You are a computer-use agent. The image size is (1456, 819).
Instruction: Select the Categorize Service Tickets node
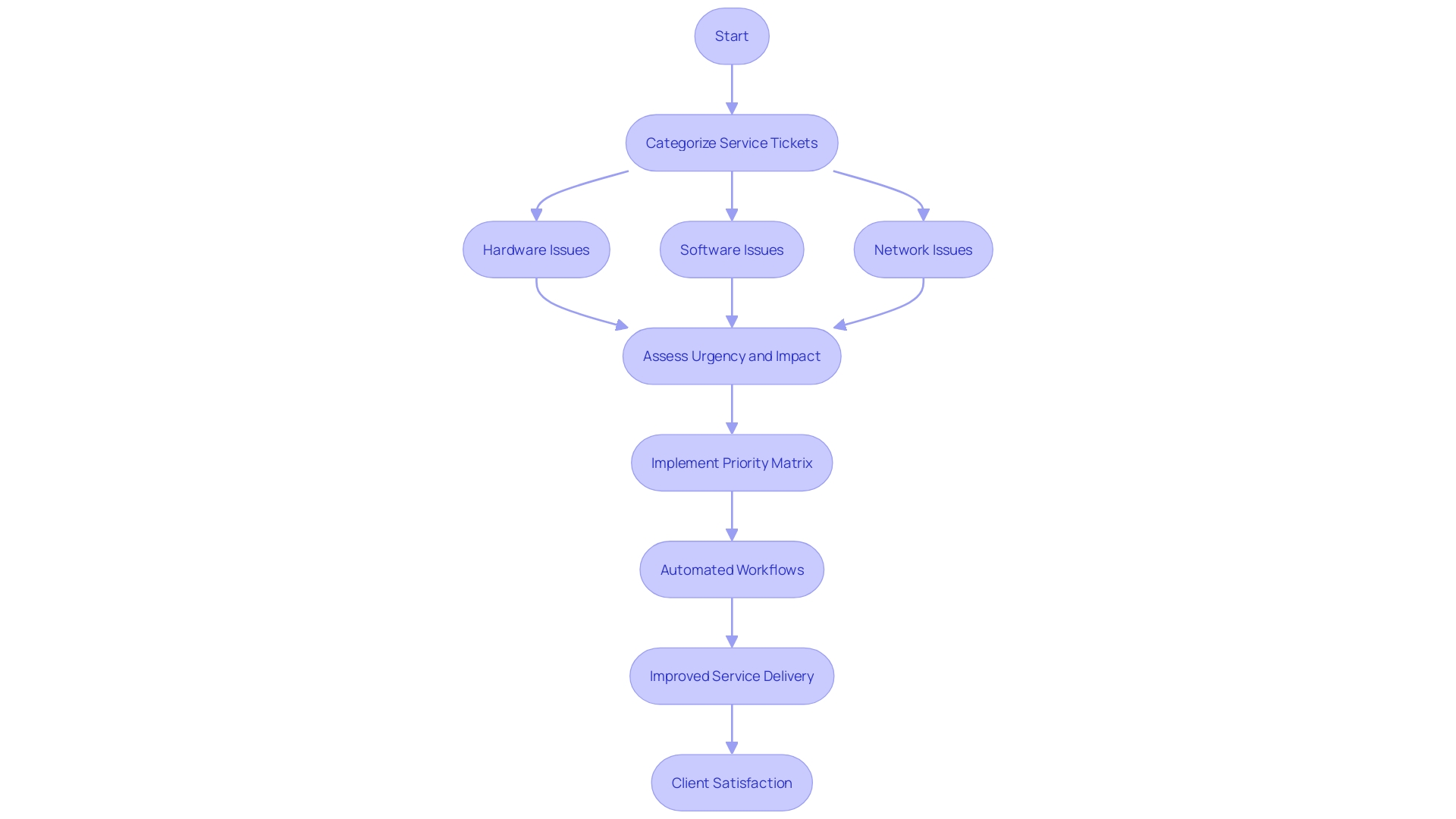coord(732,142)
